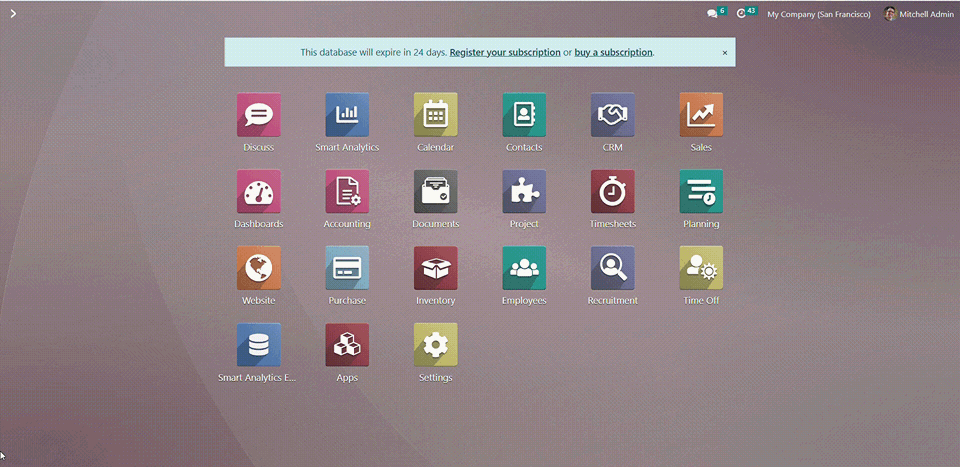
Task: Expand the top-left chevron menu toggle
Action: 13,13
